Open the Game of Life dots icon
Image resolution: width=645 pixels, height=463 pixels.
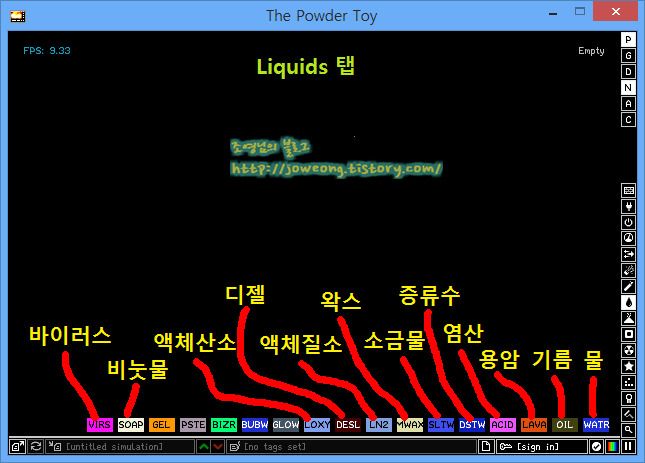(628, 382)
